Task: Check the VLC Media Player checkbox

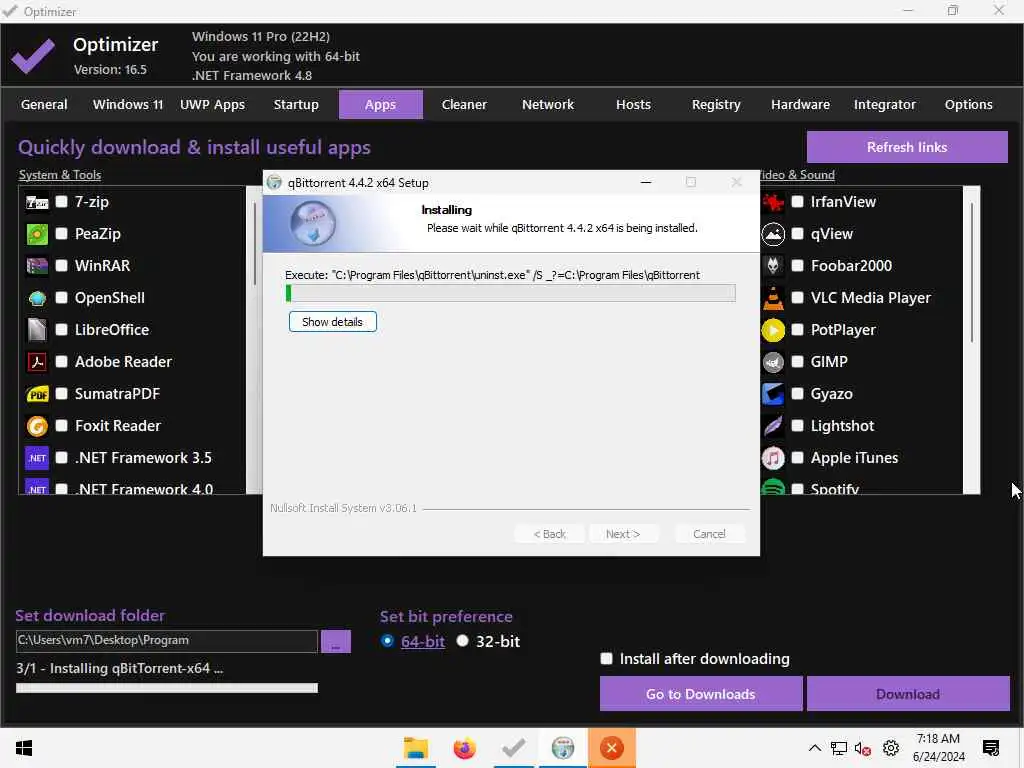Action: (x=797, y=297)
